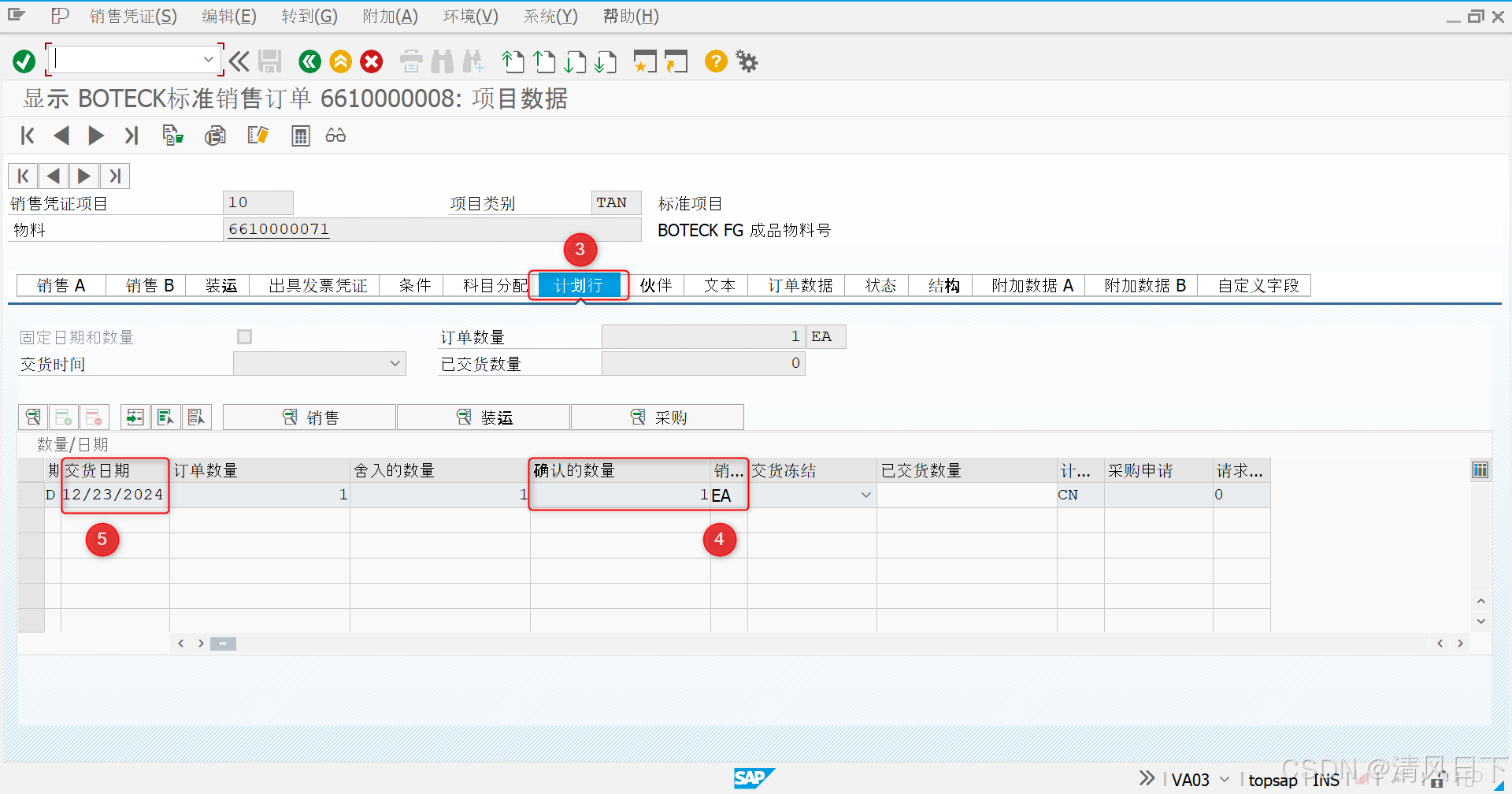The image size is (1512, 794).
Task: Open the 附加(A) menu
Action: 391,16
